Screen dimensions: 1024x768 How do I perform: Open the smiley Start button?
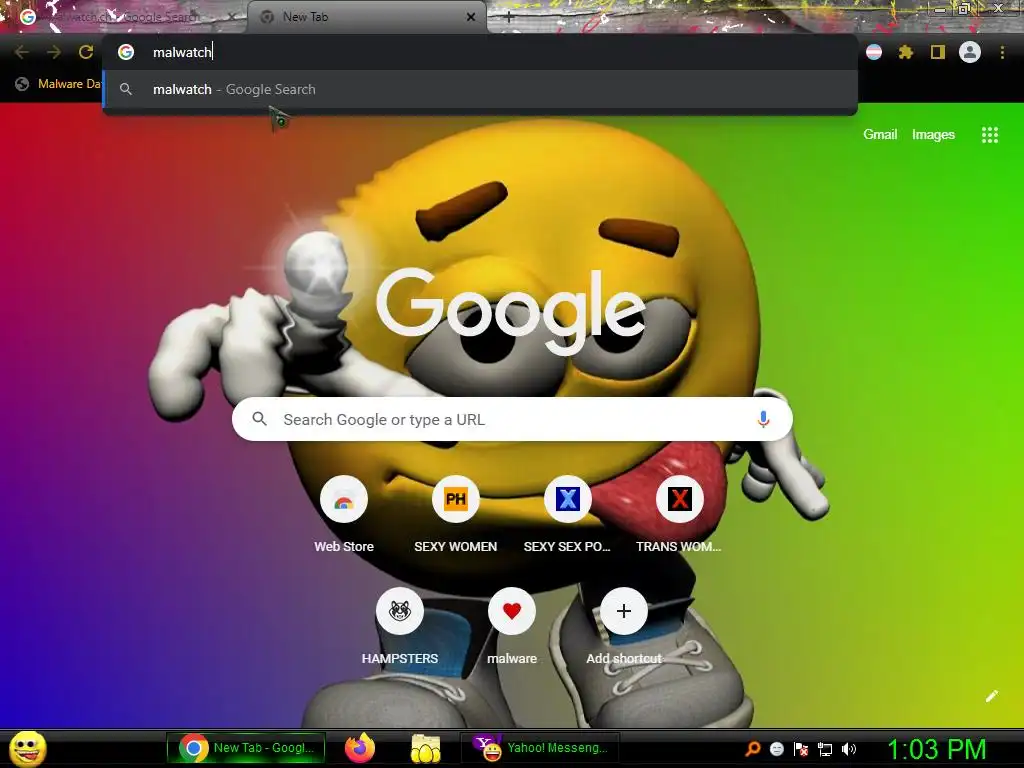pyautogui.click(x=27, y=748)
